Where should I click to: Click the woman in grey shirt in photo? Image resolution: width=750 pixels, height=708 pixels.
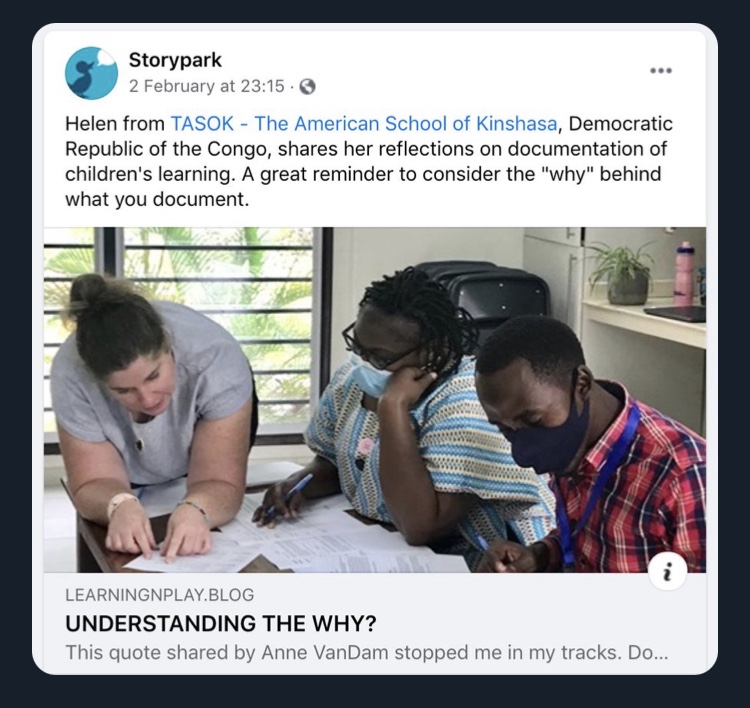pyautogui.click(x=151, y=411)
